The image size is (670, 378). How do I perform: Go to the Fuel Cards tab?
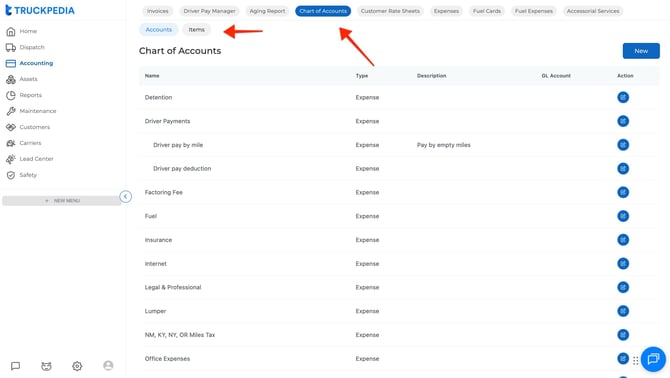coord(487,11)
